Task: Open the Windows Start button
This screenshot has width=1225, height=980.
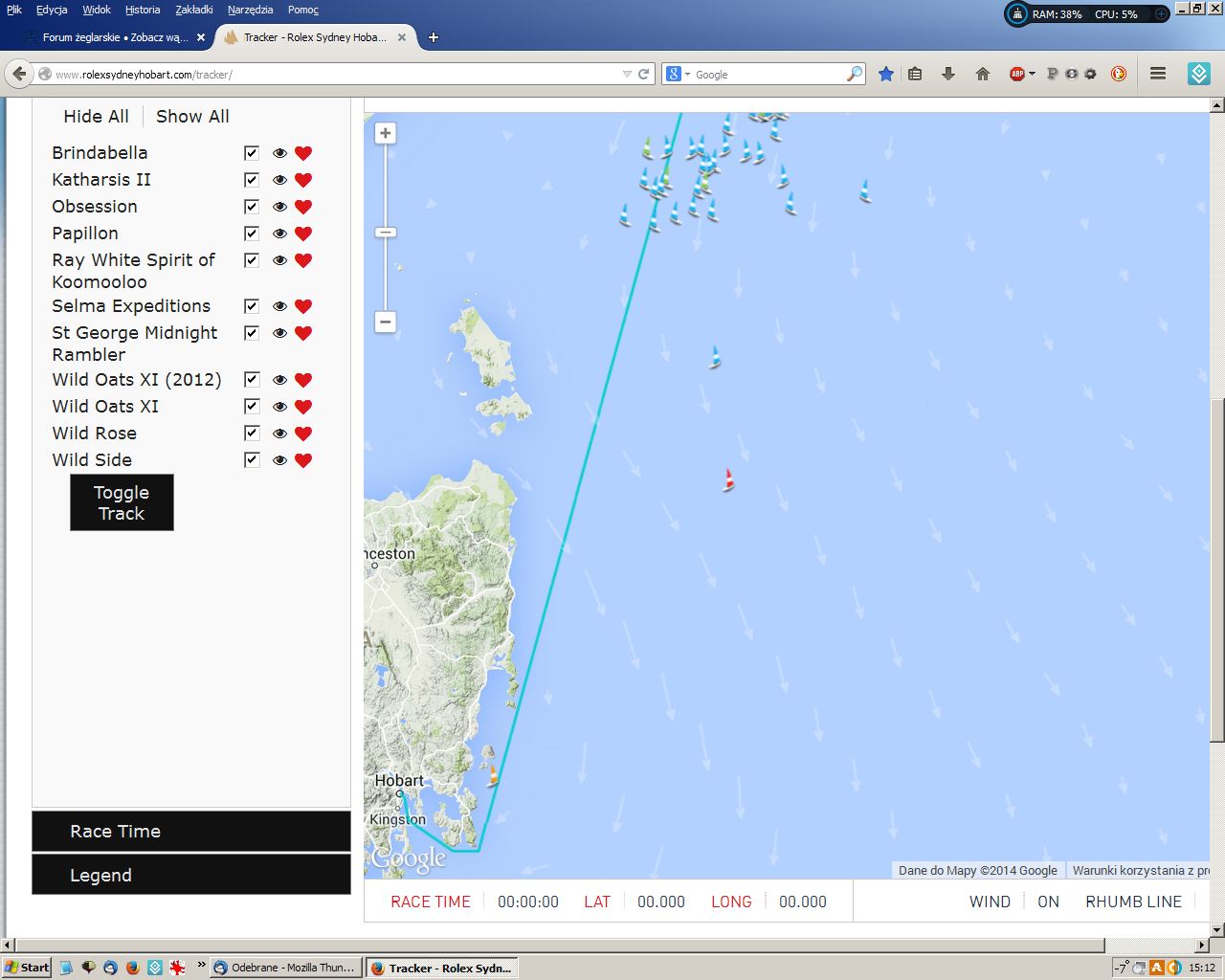Action: [x=27, y=968]
